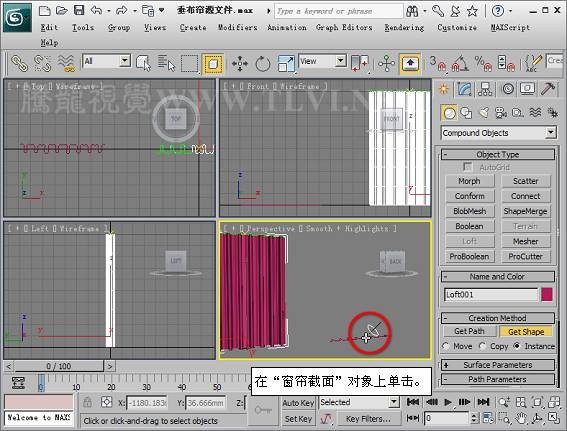This screenshot has width=567, height=431.
Task: Open the Modifiers menu
Action: [238, 27]
